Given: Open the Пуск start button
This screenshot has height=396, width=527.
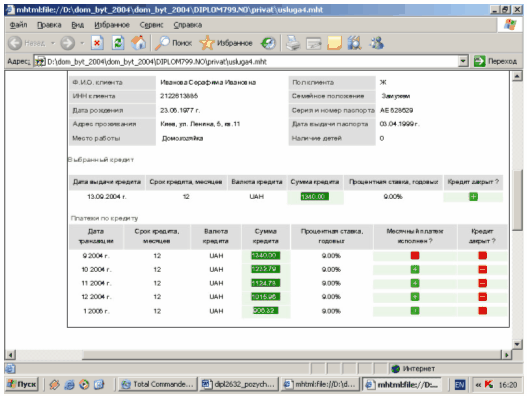Looking at the screenshot, I should (x=22, y=384).
